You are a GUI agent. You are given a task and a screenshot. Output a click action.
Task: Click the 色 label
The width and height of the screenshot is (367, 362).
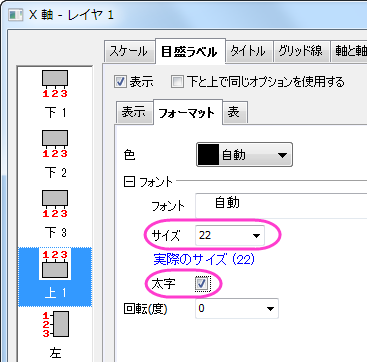129,155
